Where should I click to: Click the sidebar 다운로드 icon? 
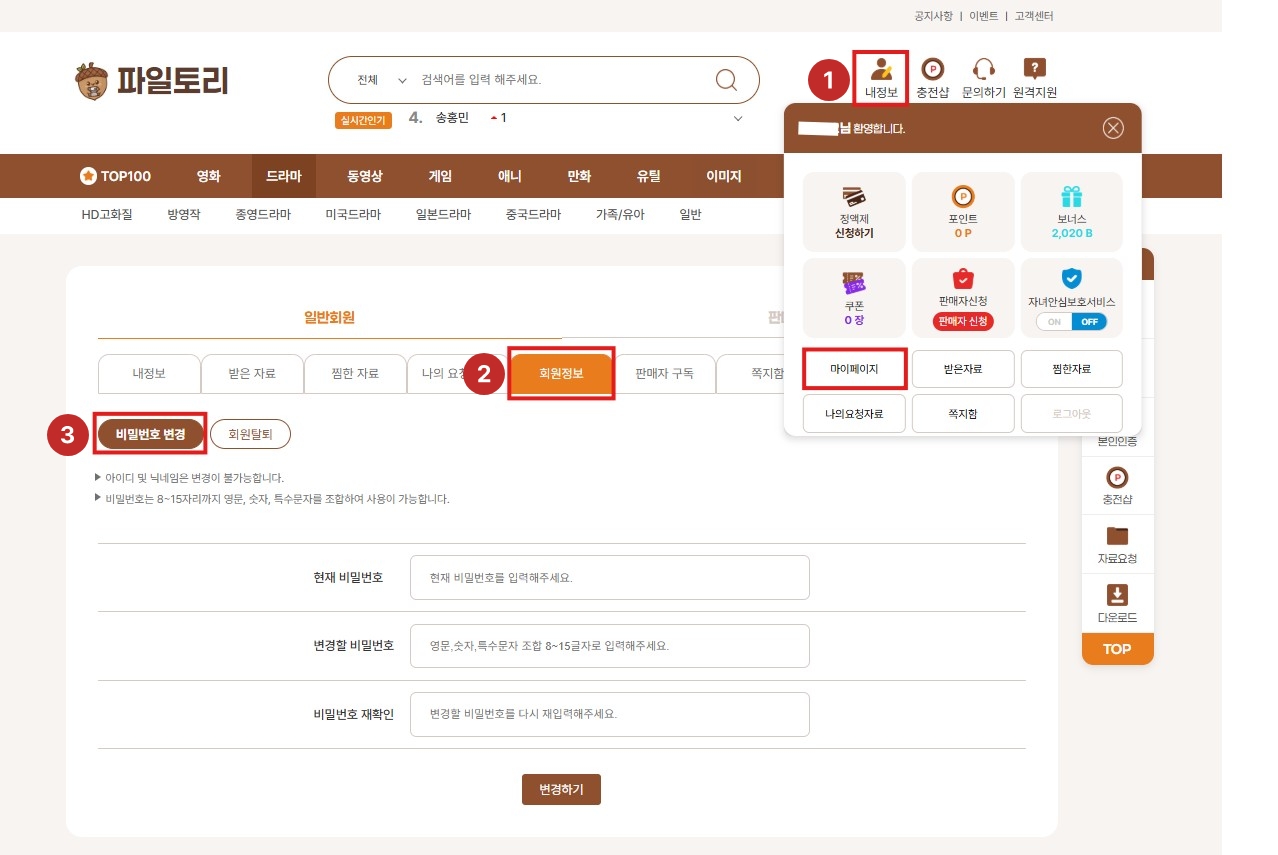pyautogui.click(x=1117, y=595)
